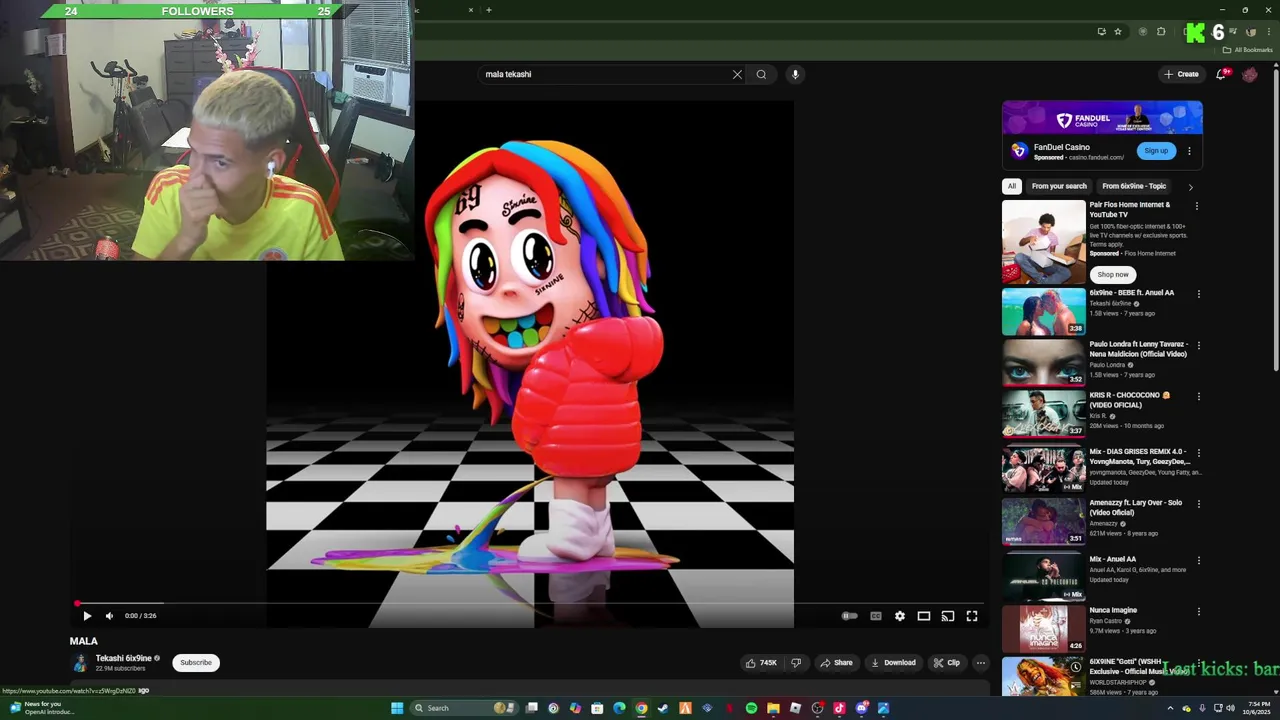Open Microsoft Edge from the taskbar
Screen dimensions: 1280x720
(x=619, y=708)
